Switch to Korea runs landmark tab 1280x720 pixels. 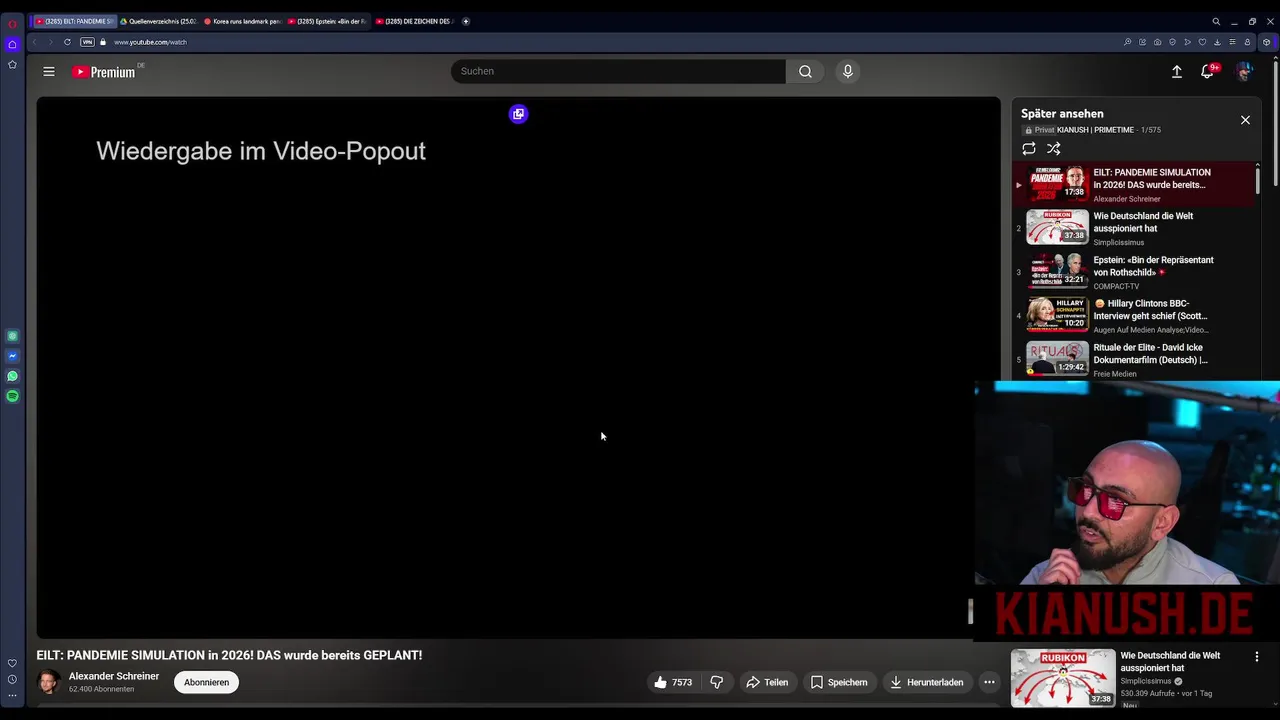click(243, 21)
